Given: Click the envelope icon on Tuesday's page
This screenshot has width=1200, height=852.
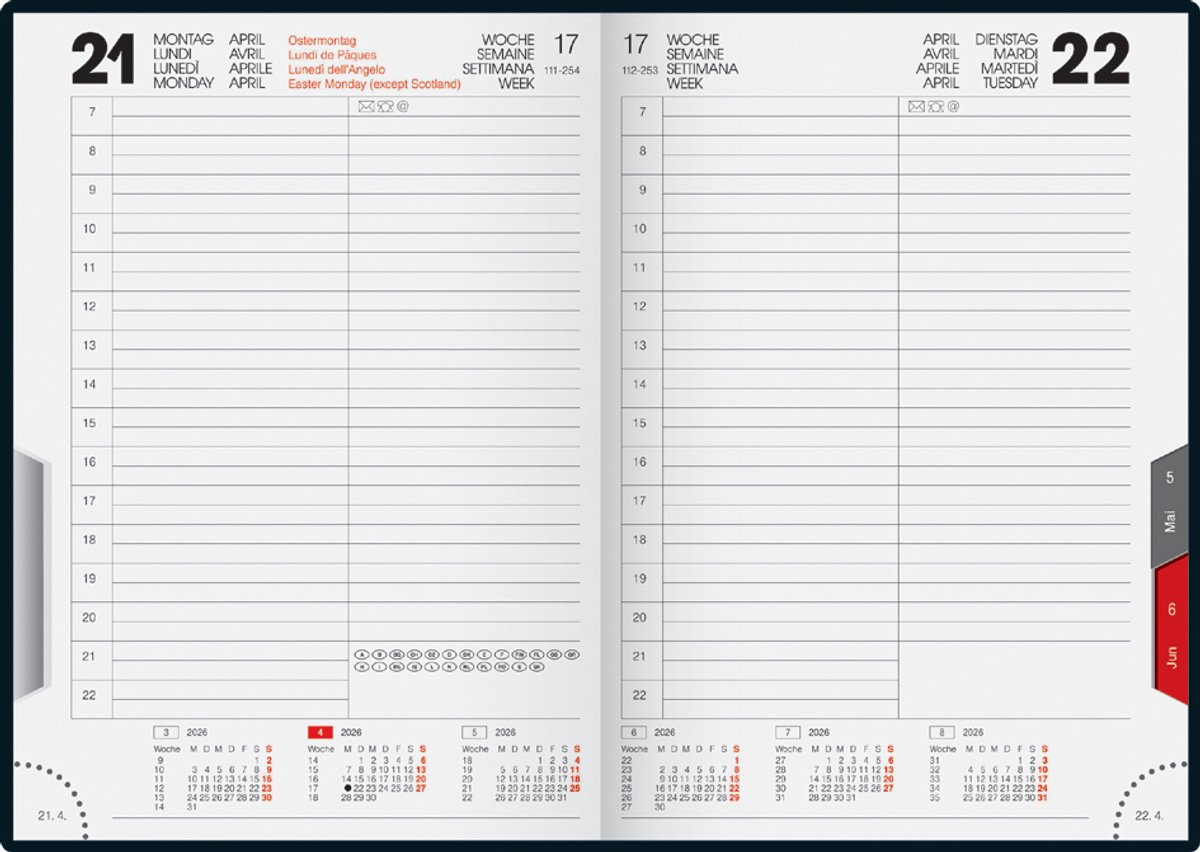Looking at the screenshot, I should pos(915,107).
